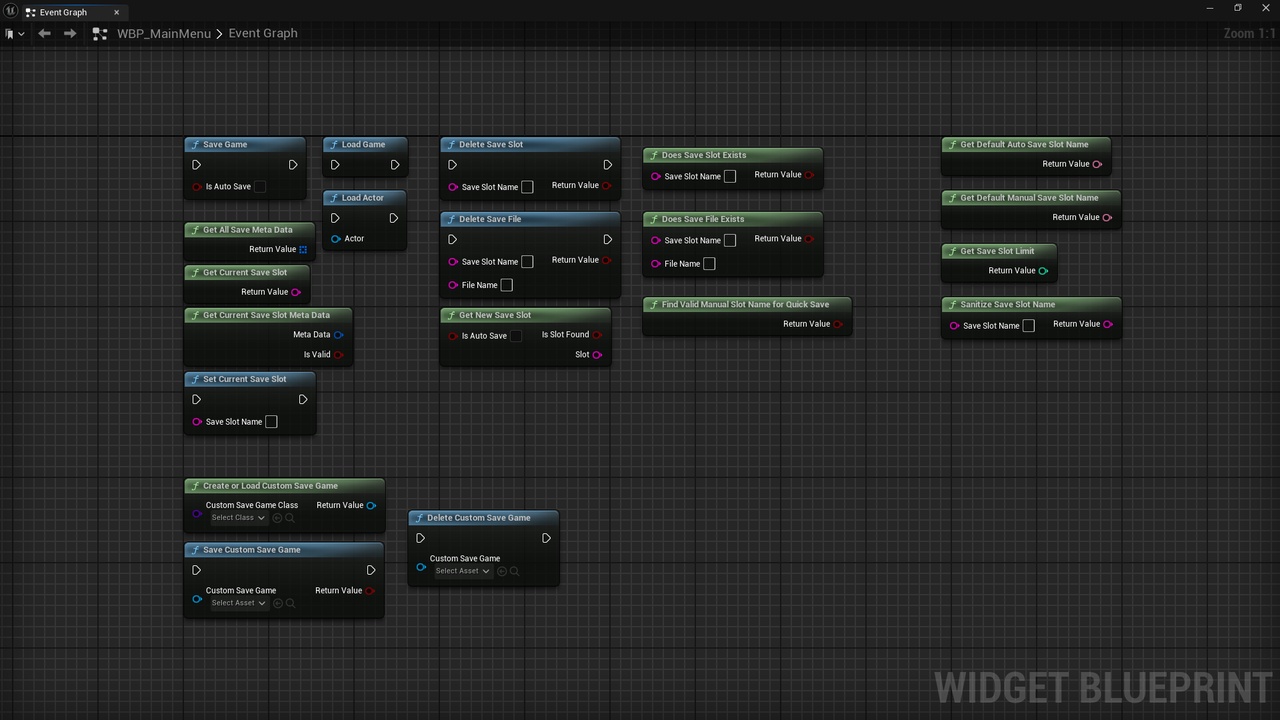Image resolution: width=1280 pixels, height=720 pixels.
Task: Click Return Value pin on Get Save Slot Limit
Action: (x=1043, y=271)
